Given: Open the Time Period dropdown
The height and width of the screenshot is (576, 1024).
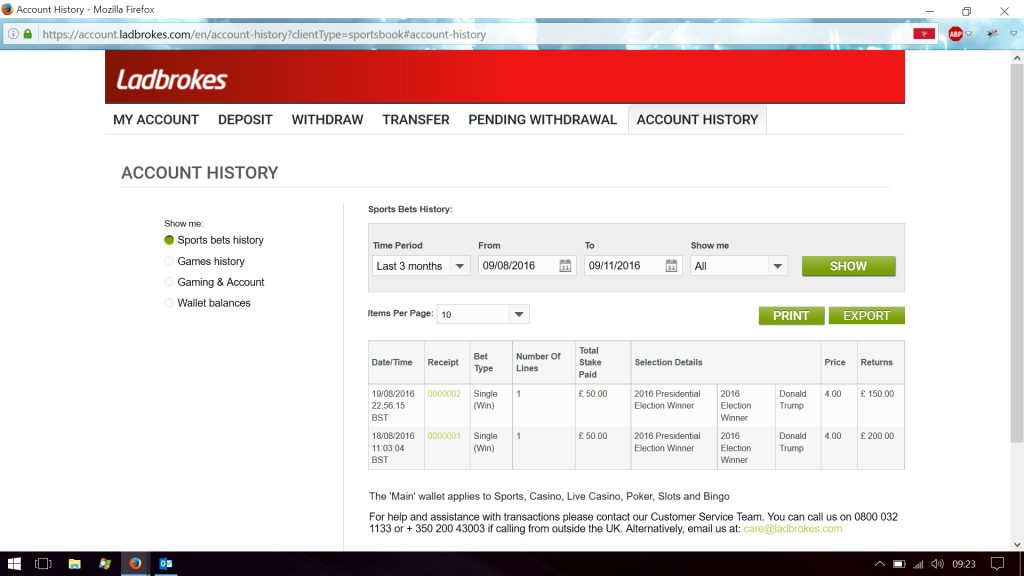Looking at the screenshot, I should [421, 266].
